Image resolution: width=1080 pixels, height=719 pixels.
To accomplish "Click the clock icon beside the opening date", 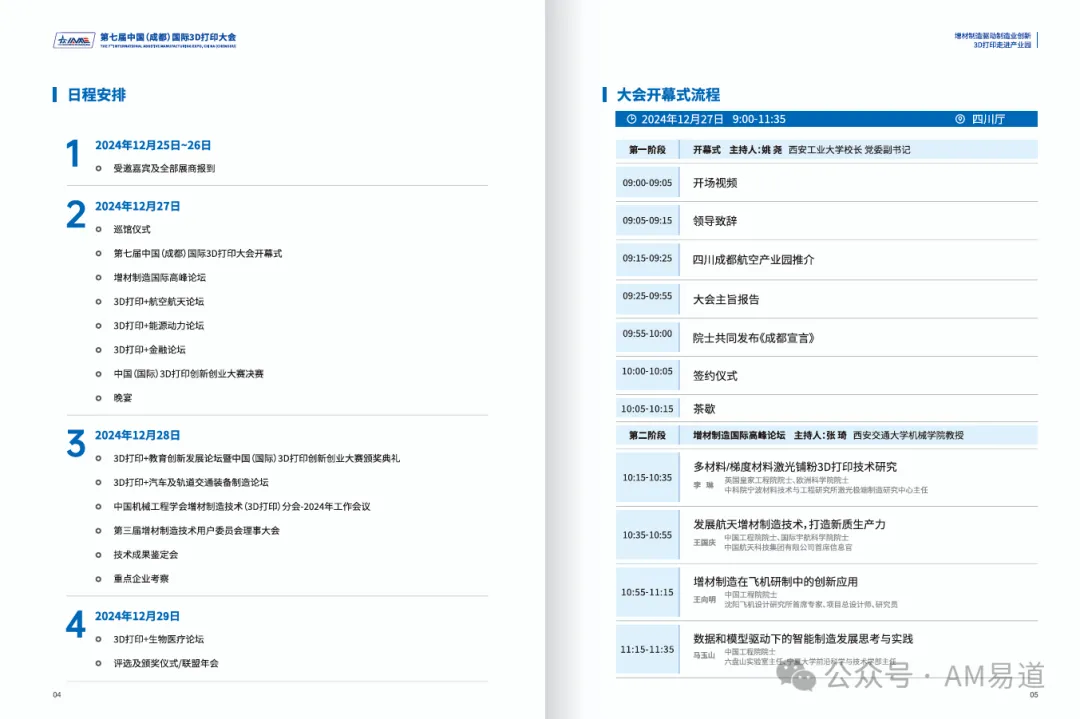I will [x=631, y=119].
